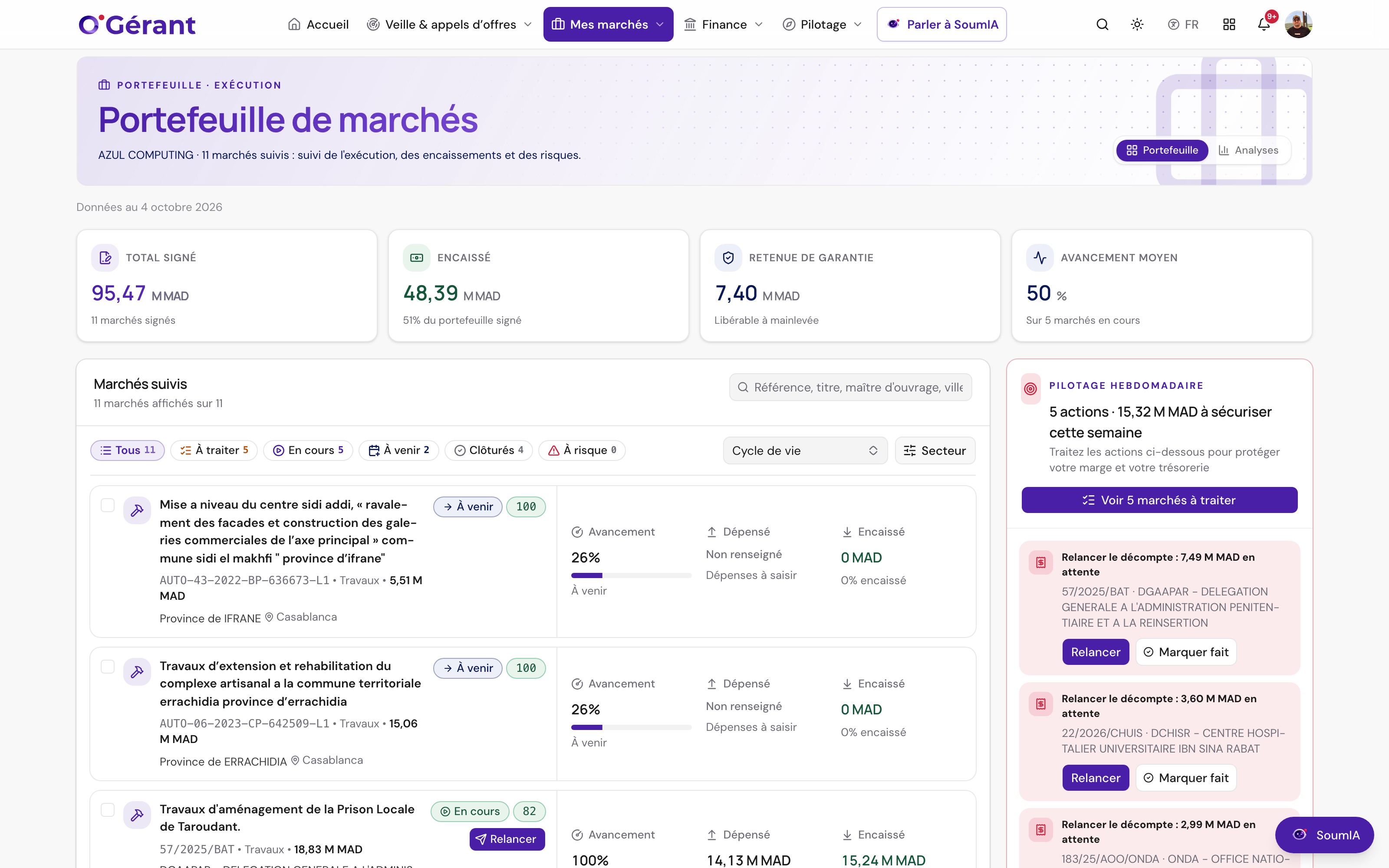The width and height of the screenshot is (1389, 868).
Task: Open Cycle de vie sort dropdown
Action: tap(805, 450)
